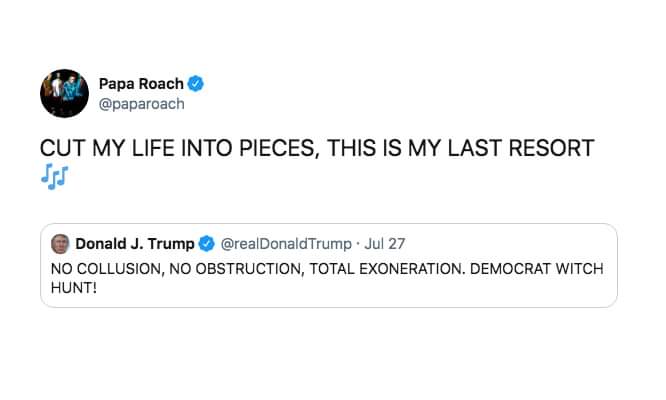Open the @paparoach handle link
The height and width of the screenshot is (400, 666).
click(141, 103)
